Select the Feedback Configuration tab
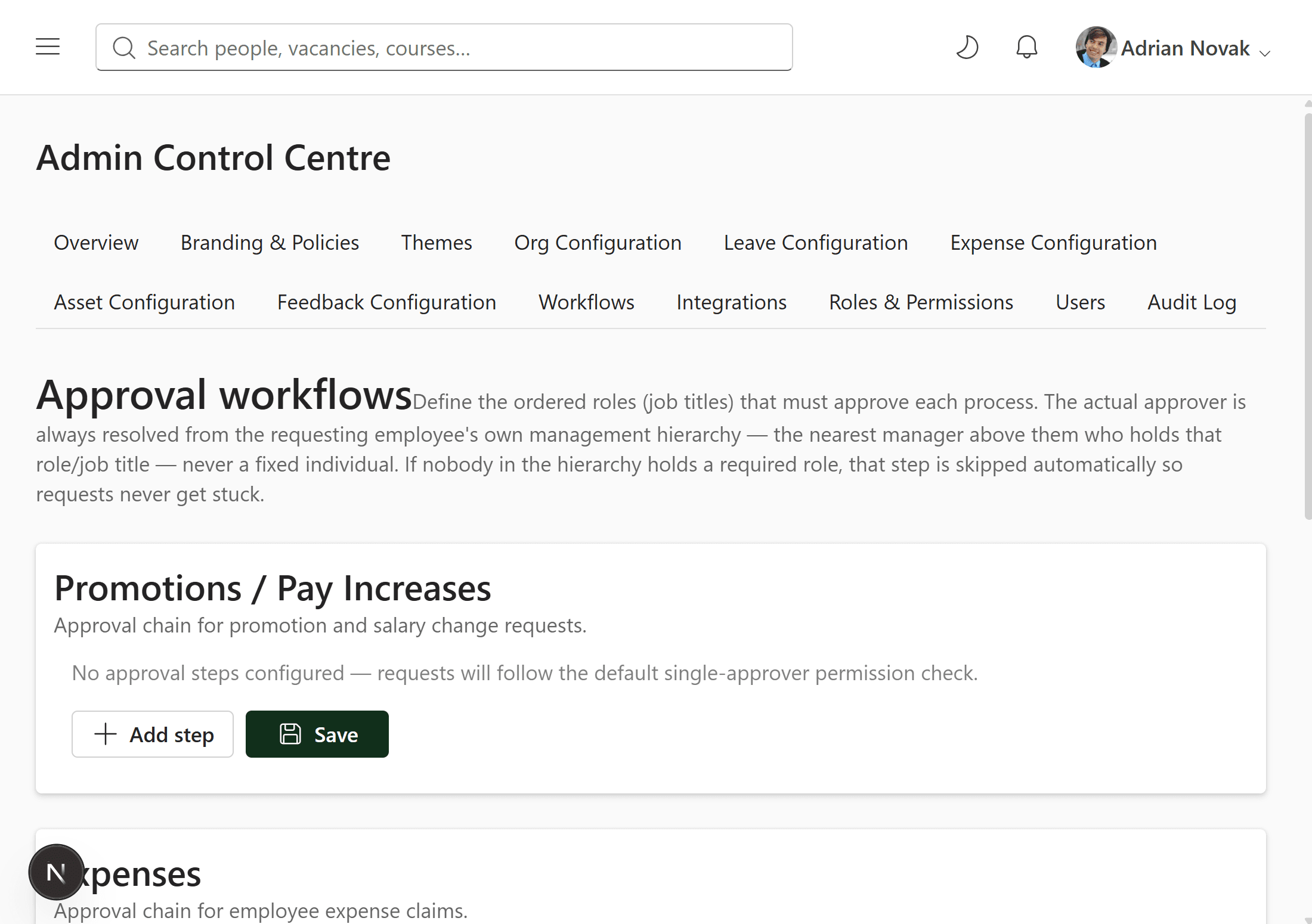The width and height of the screenshot is (1312, 924). 386,302
